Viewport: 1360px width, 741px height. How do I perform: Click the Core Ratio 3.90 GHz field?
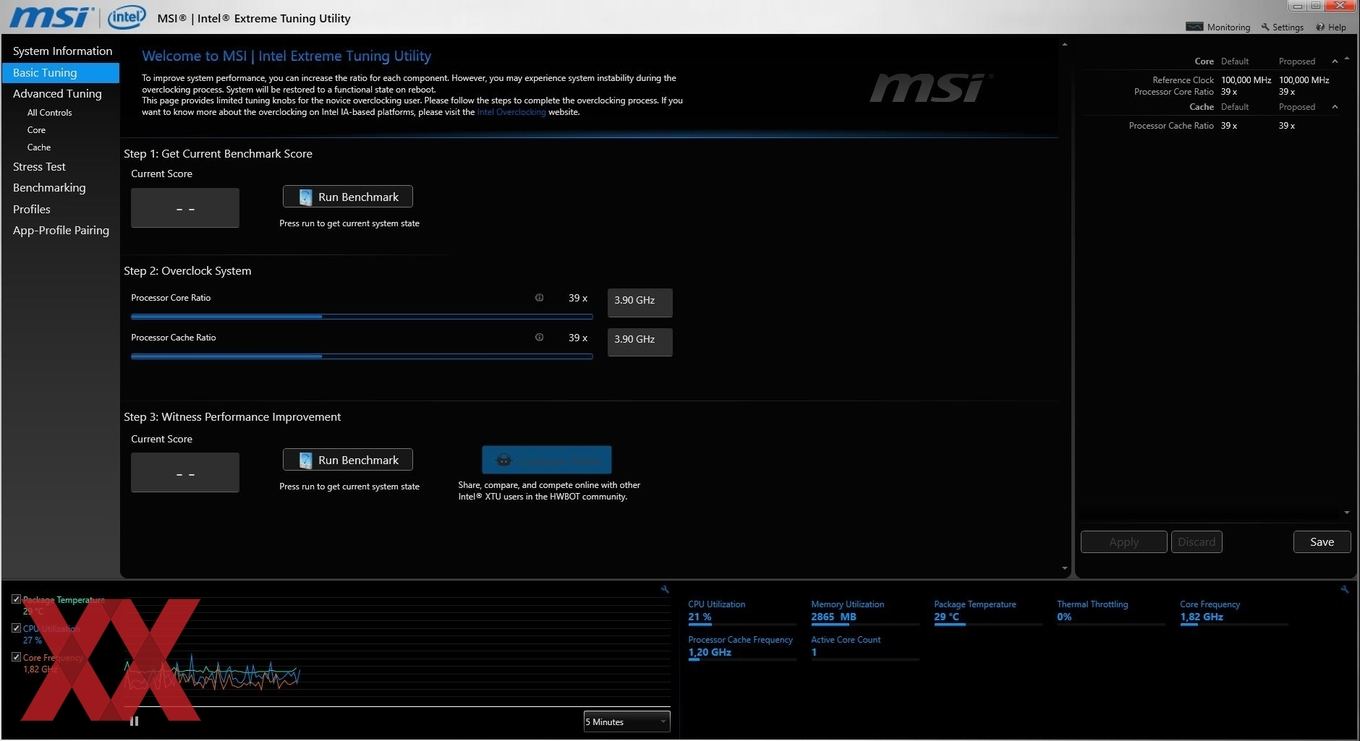(x=640, y=302)
